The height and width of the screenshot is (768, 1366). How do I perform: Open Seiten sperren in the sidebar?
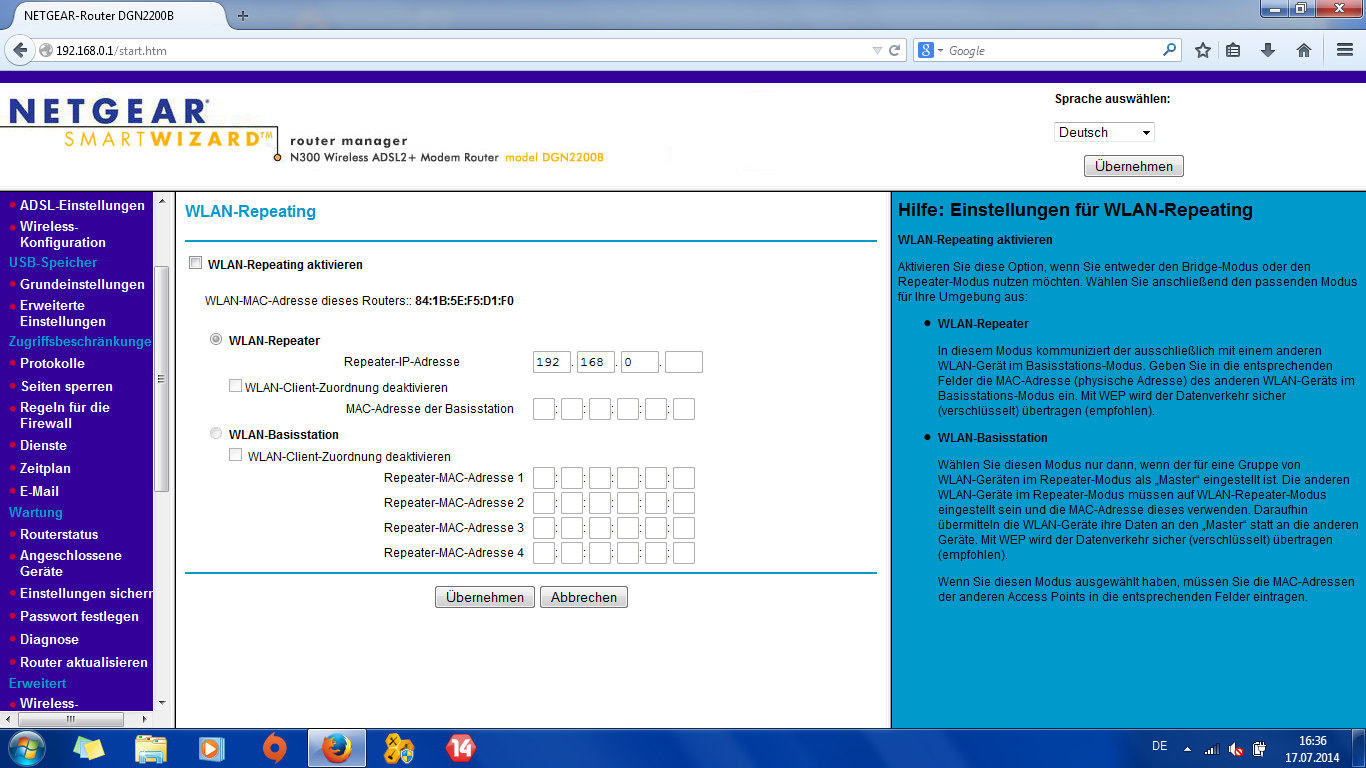point(66,386)
